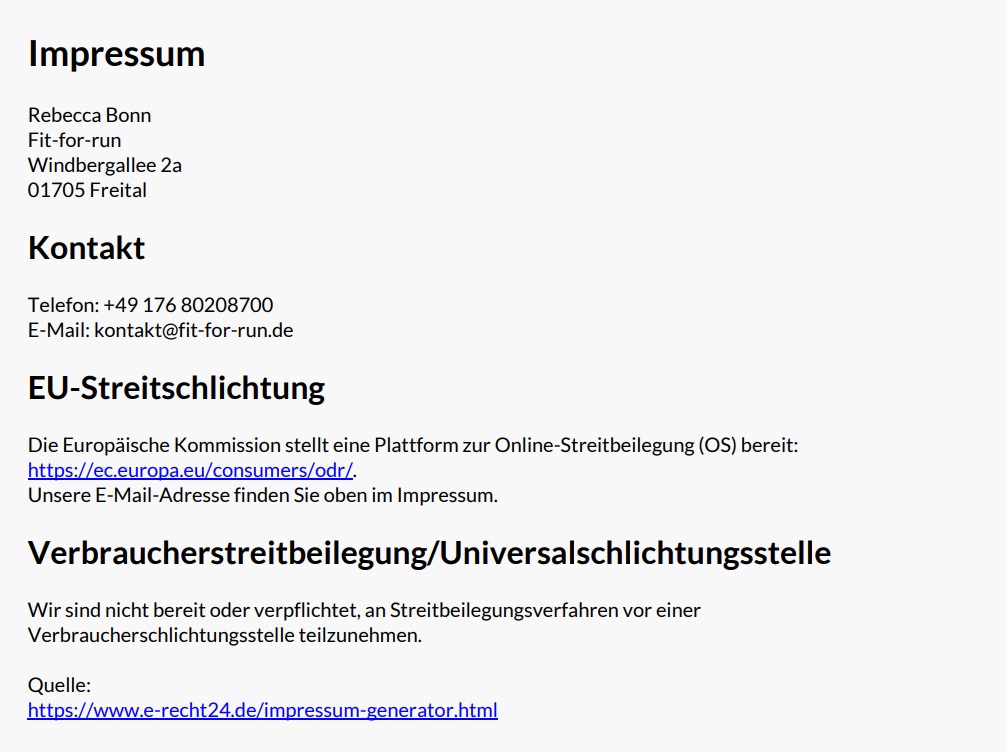Click the name Rebecca Bonn
The image size is (1007, 752).
click(x=89, y=115)
